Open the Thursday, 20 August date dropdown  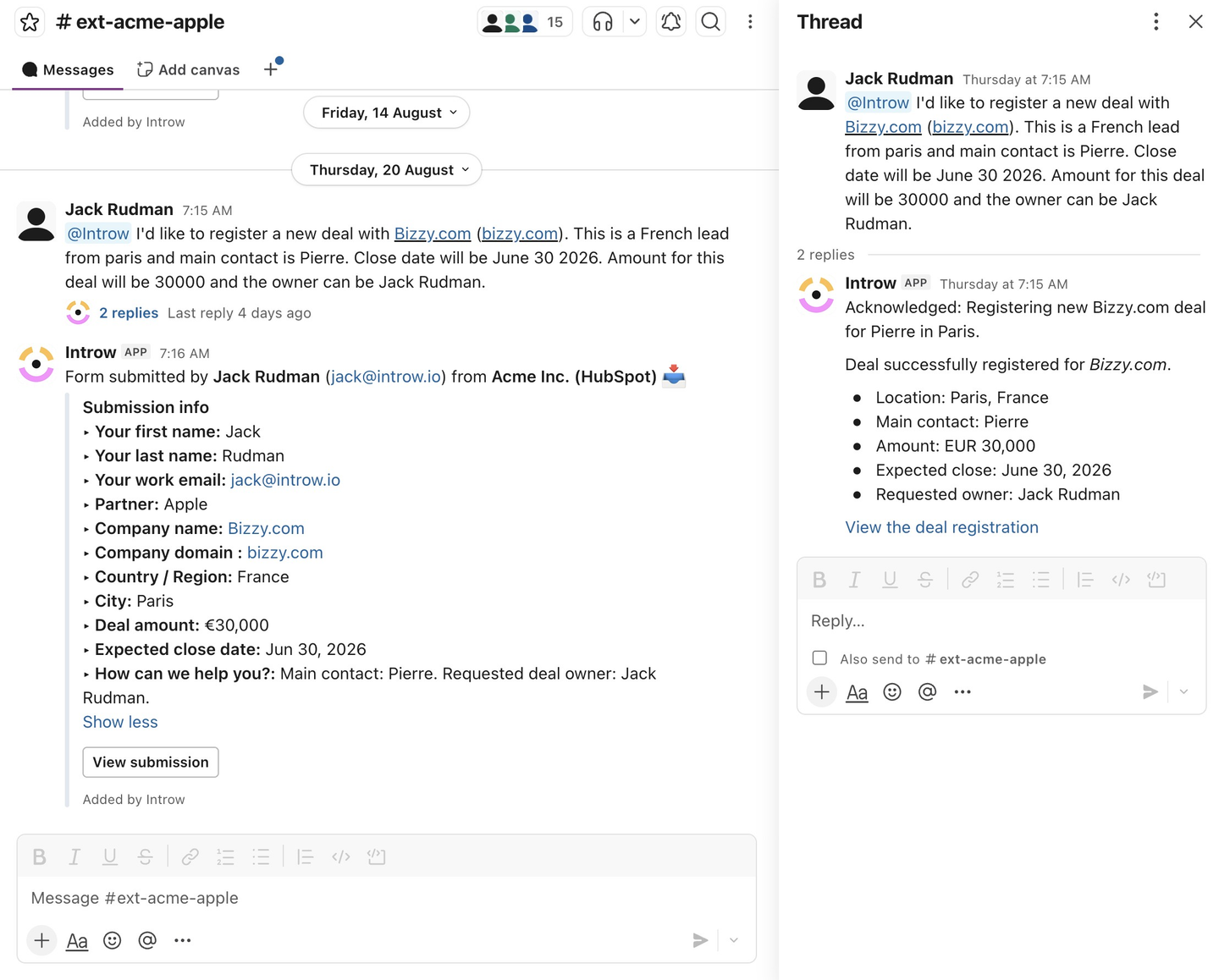(387, 170)
